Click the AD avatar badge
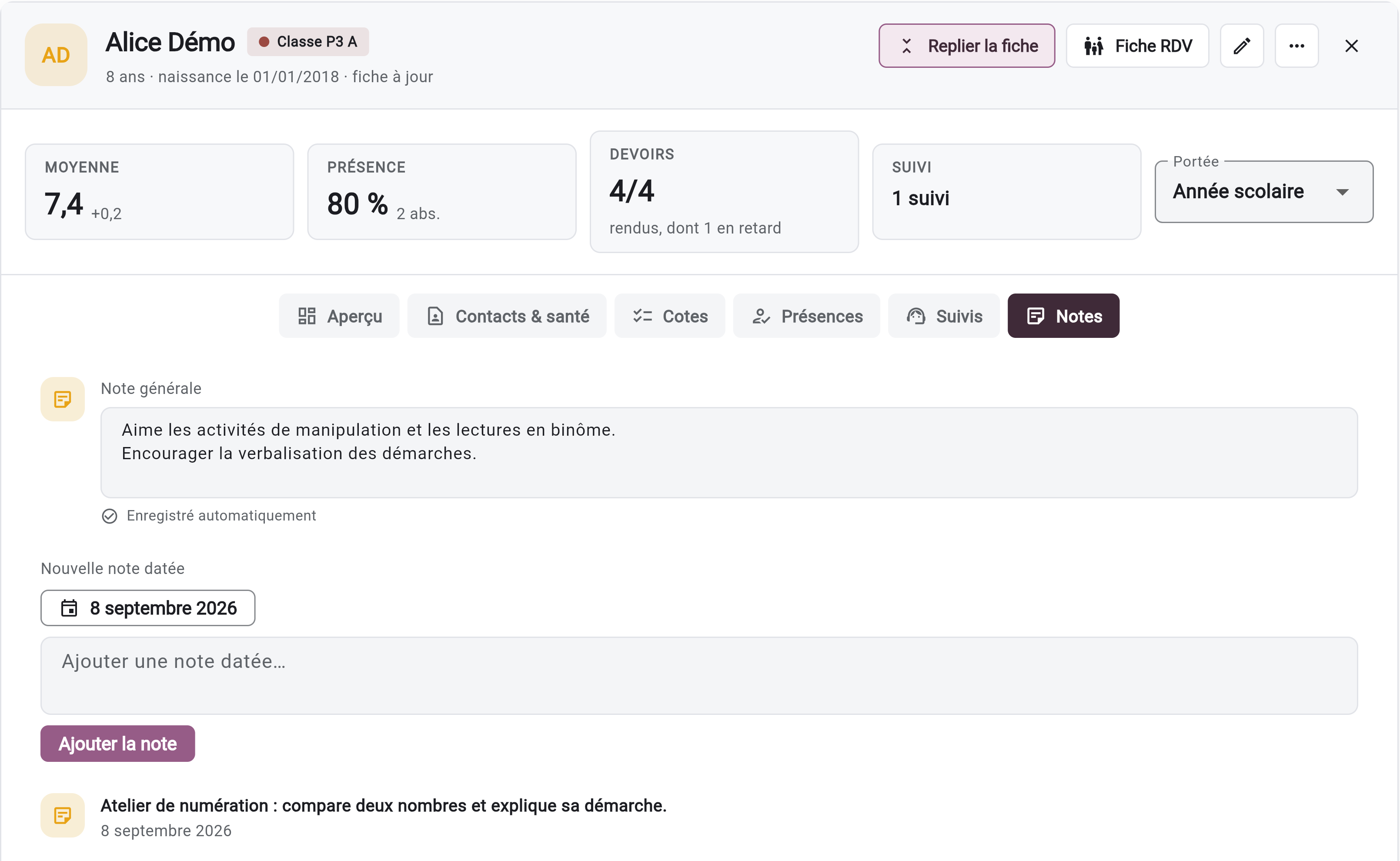 click(x=56, y=55)
